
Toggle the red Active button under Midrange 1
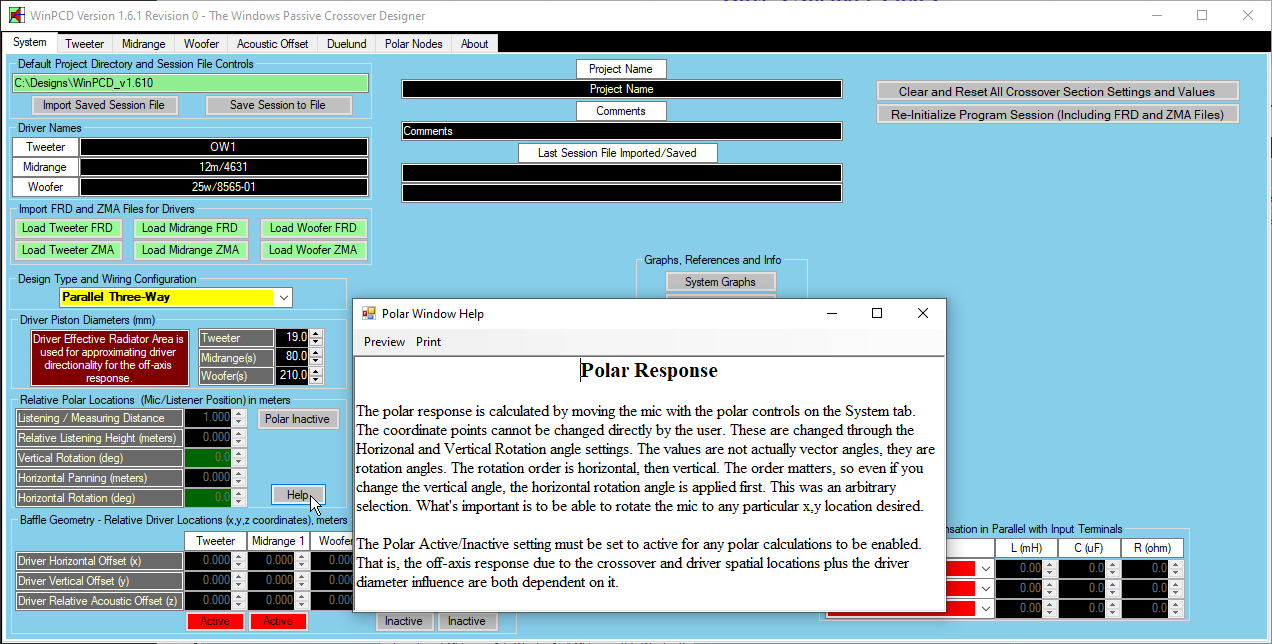point(278,621)
